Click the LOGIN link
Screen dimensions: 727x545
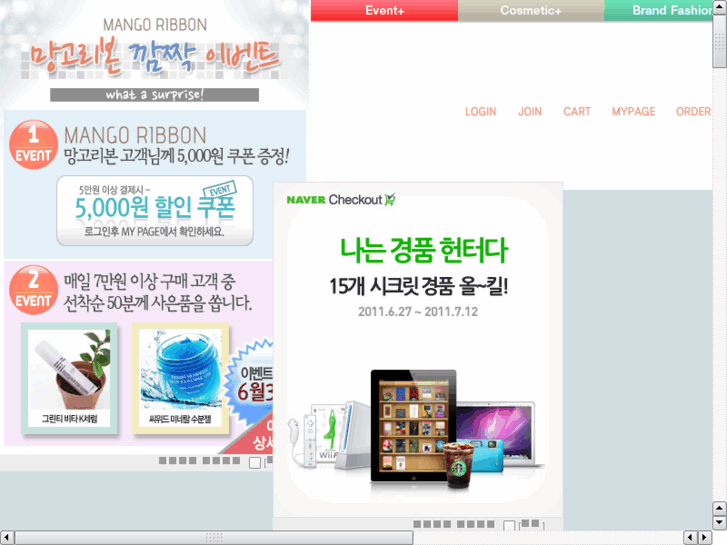480,111
